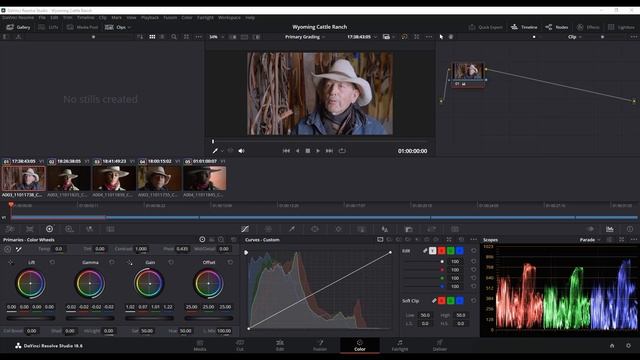Open the Fairlight menu
640x360 pixels.
205,18
